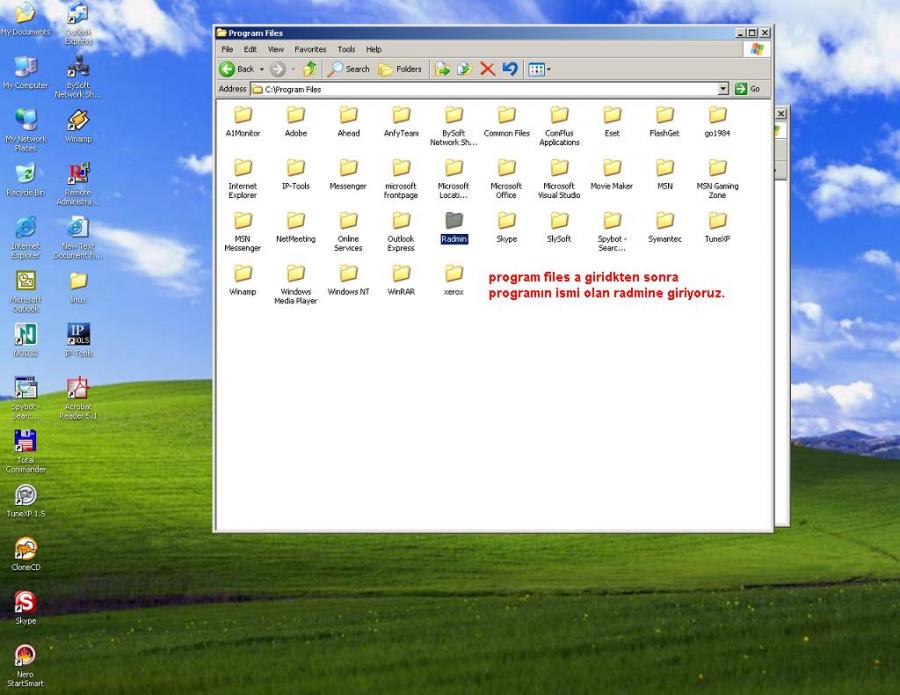Open the File menu
Screen dimensions: 900x695
click(227, 49)
